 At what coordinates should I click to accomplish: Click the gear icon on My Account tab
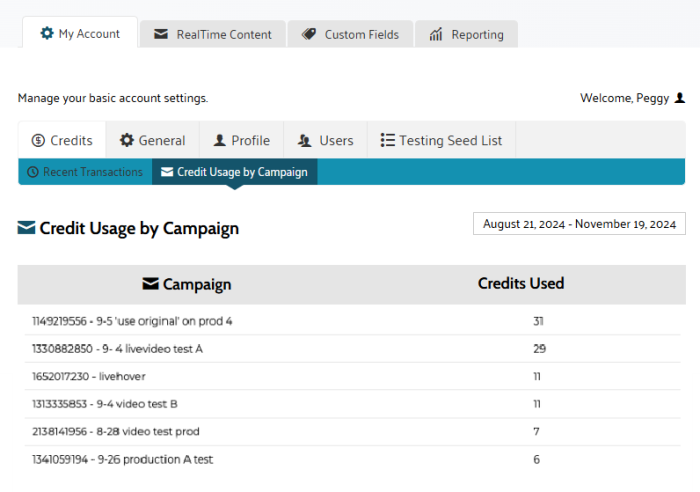tap(47, 34)
